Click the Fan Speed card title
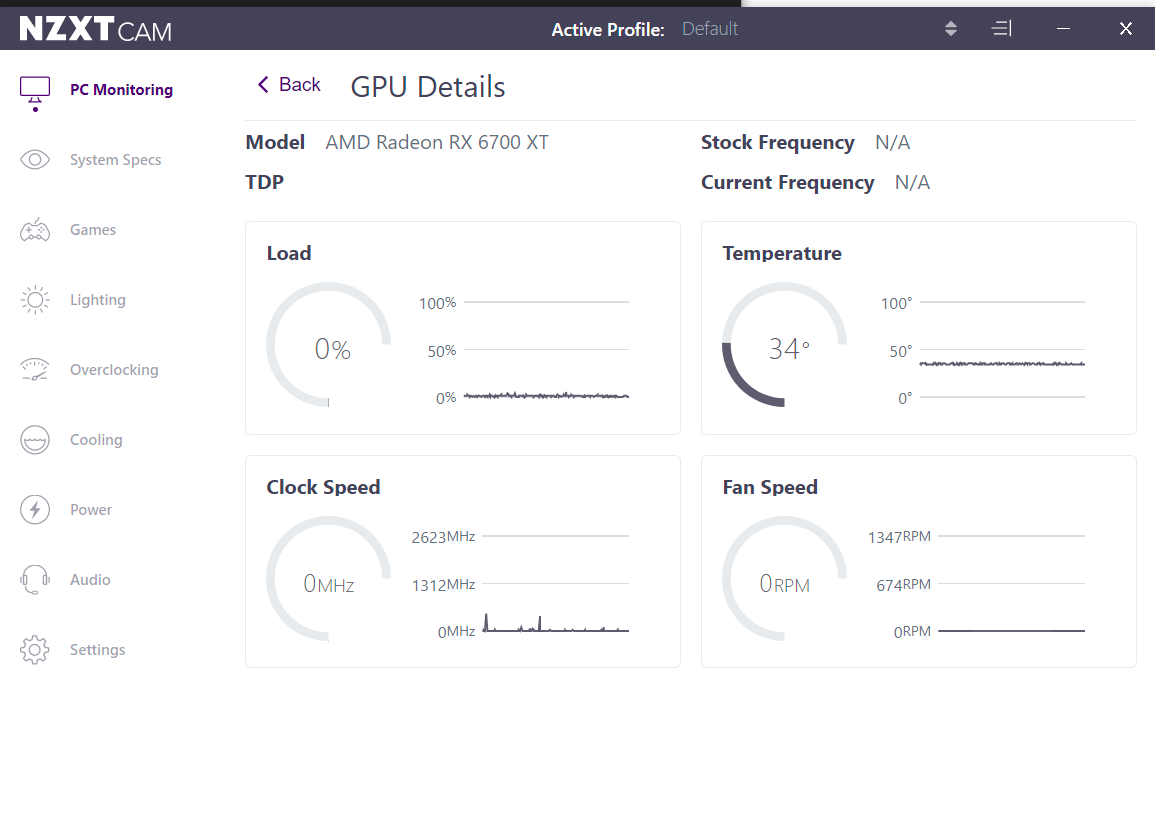The width and height of the screenshot is (1155, 831). [x=770, y=487]
